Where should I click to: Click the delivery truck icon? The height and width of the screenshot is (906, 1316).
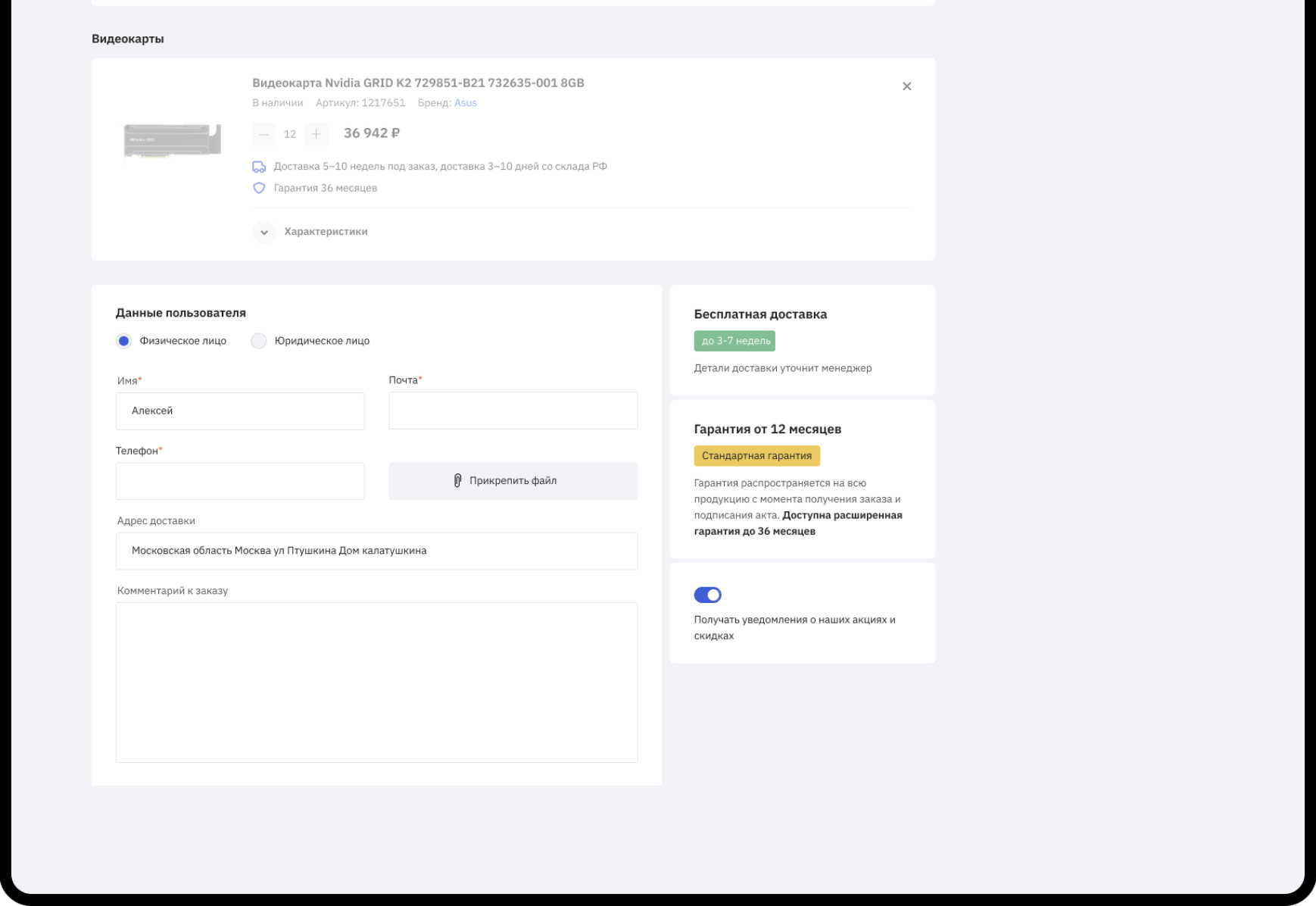(x=259, y=167)
